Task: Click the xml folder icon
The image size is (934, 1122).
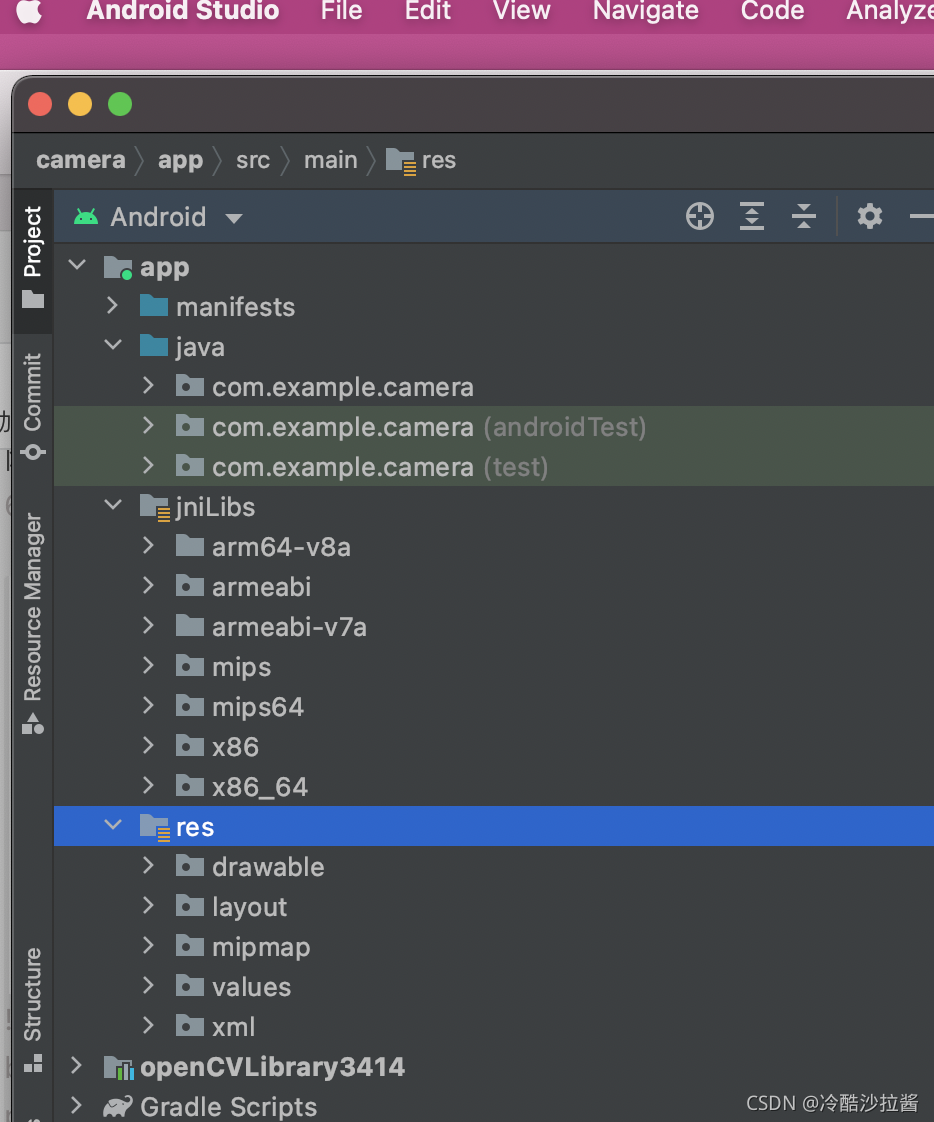Action: coord(190,1027)
